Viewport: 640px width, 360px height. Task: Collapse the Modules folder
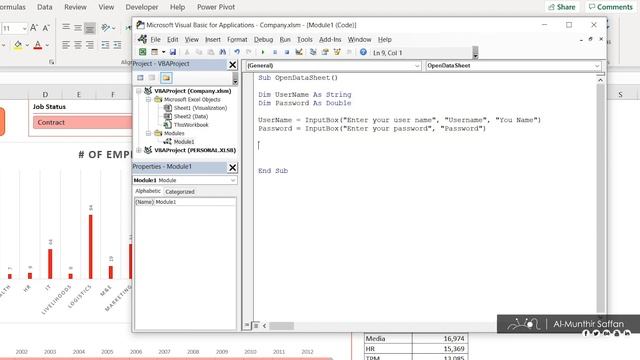[149, 133]
